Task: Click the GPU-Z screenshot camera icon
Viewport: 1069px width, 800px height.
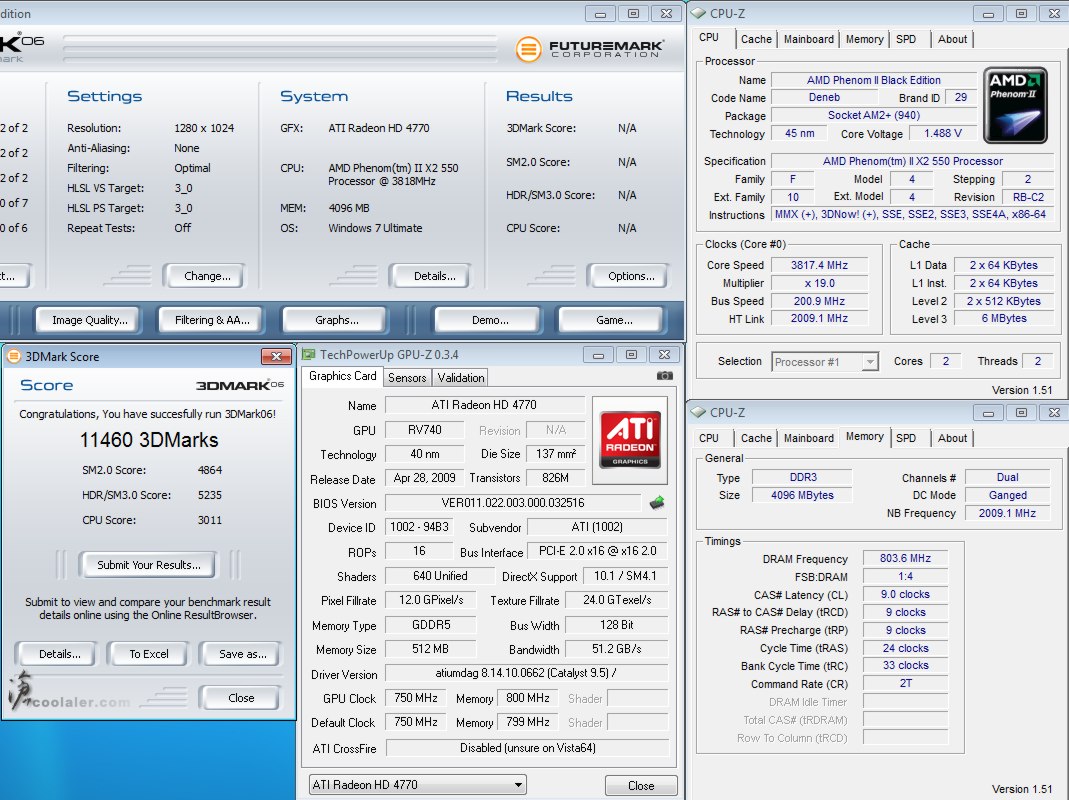Action: 664,376
